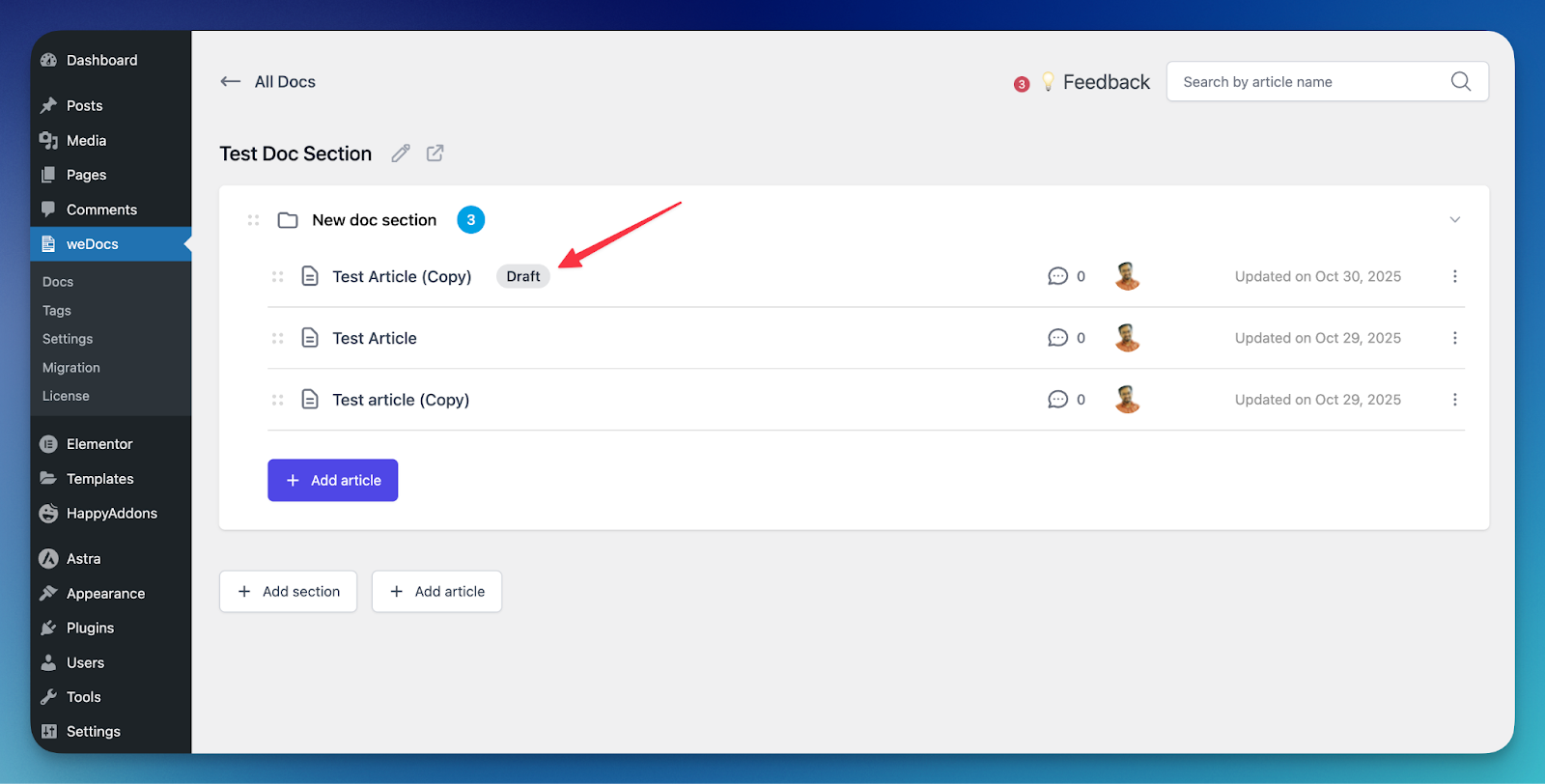Open the external link icon beside Test Doc Section
This screenshot has width=1545, height=784.
point(435,154)
